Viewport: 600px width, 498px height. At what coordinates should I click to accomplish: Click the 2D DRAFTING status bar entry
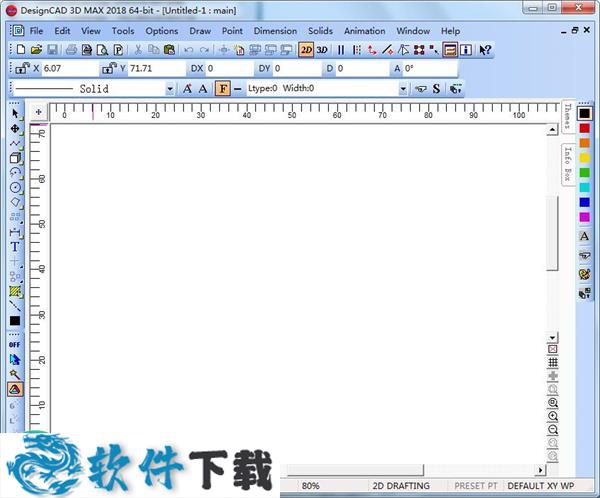tap(401, 486)
